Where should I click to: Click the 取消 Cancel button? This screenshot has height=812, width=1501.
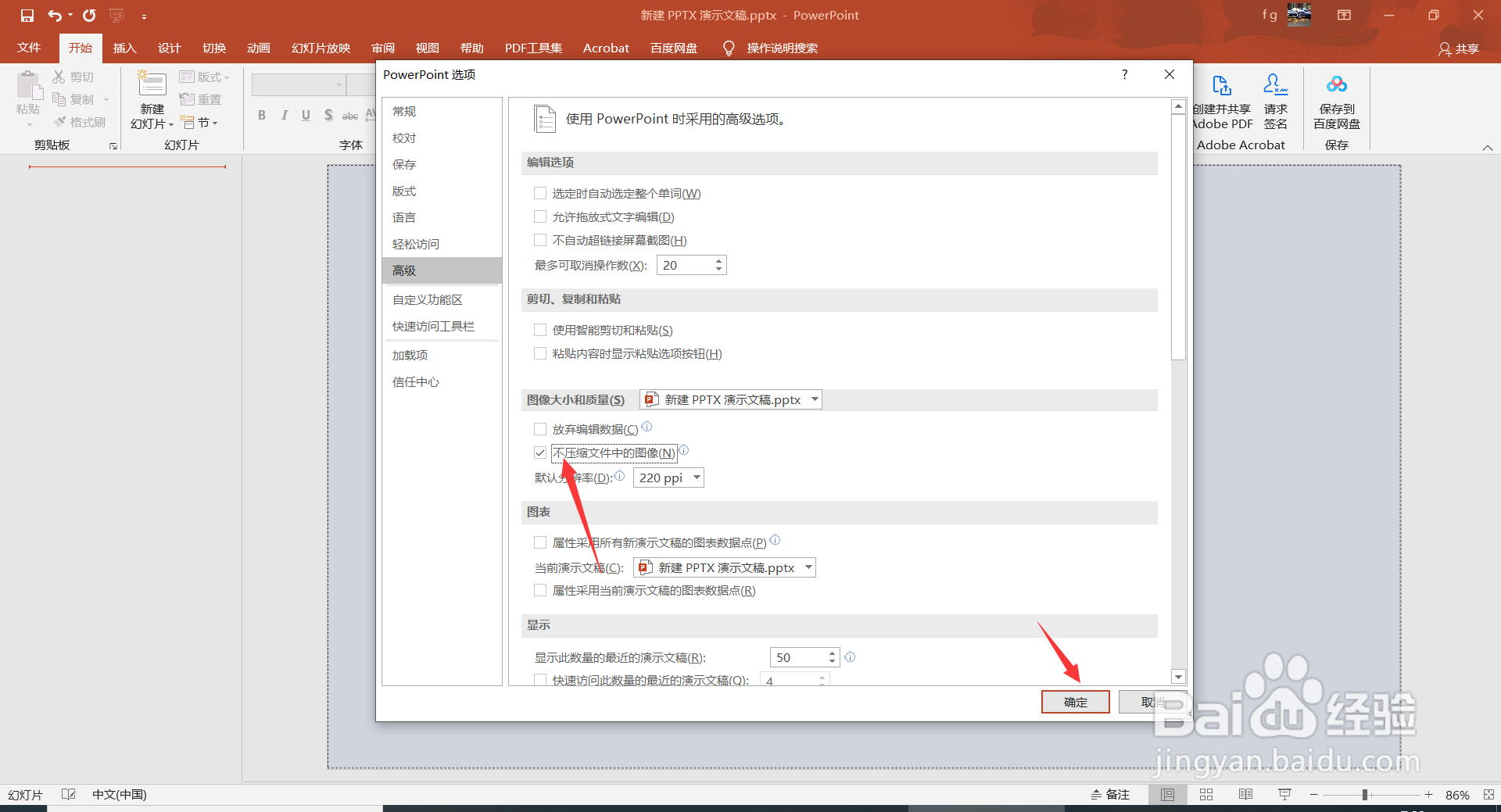point(1152,702)
